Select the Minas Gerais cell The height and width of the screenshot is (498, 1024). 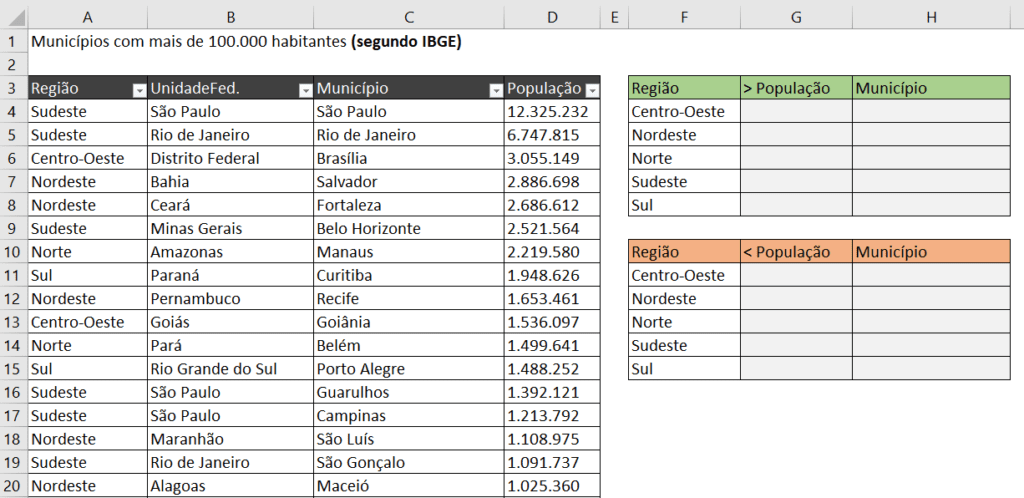coord(230,228)
